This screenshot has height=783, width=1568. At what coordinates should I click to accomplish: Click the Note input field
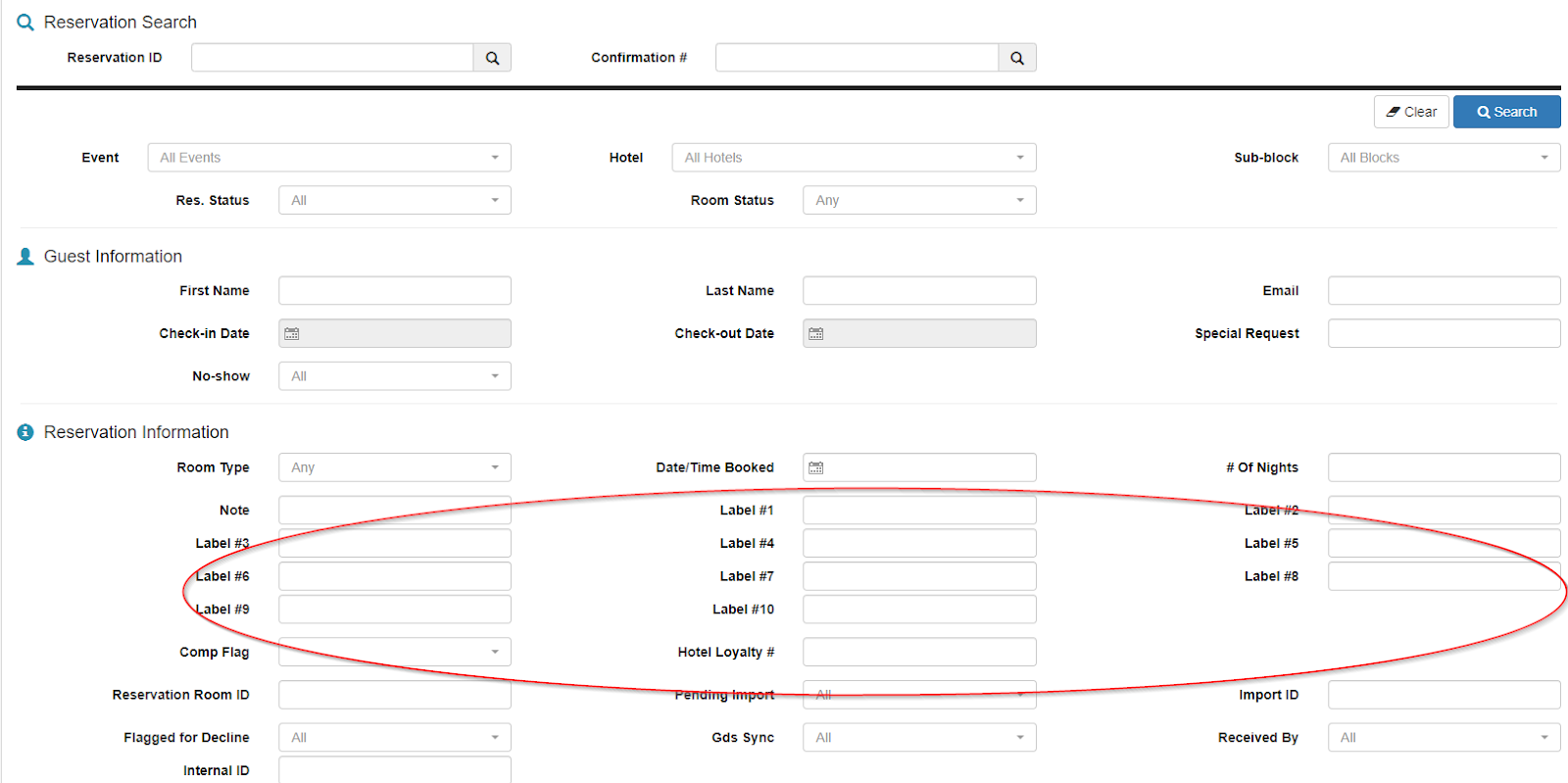point(395,511)
